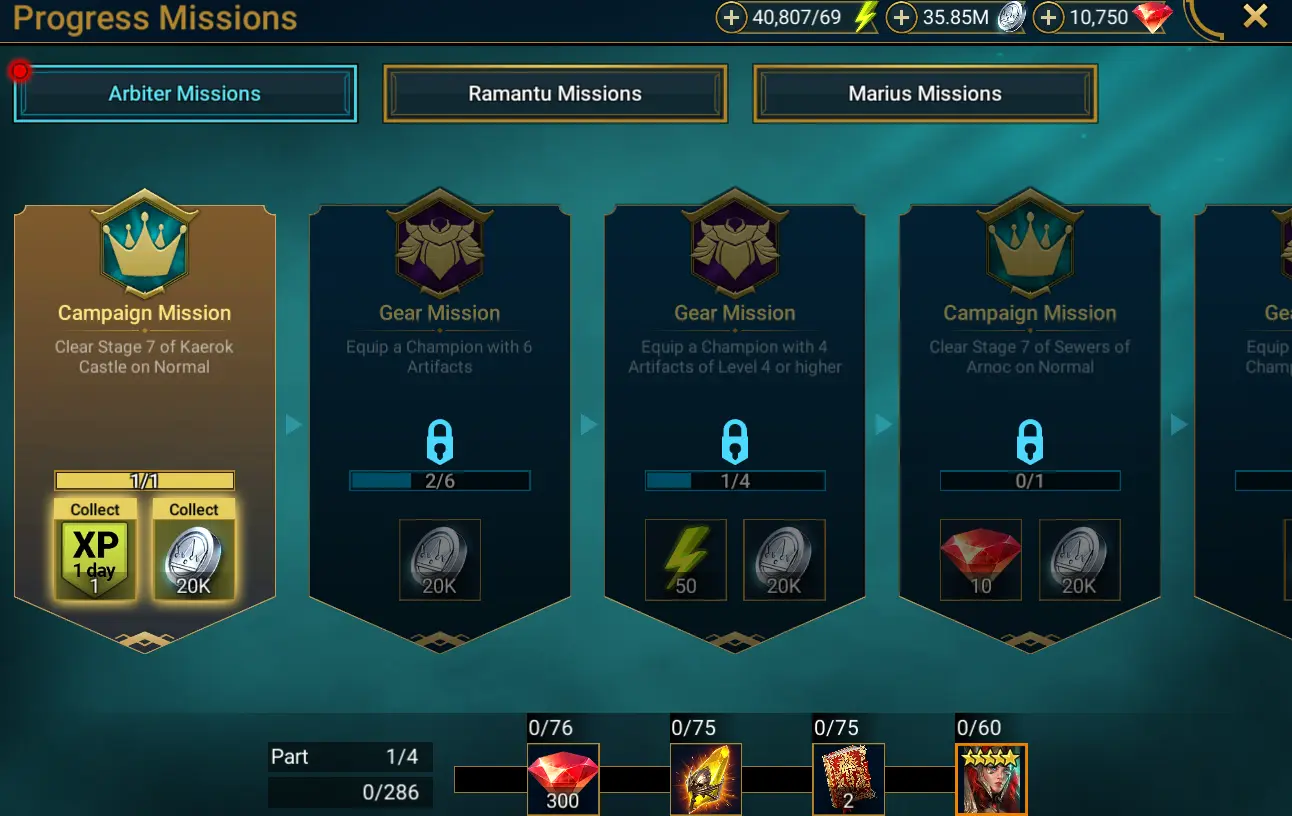Switch to Ramantu Missions tab
This screenshot has width=1292, height=816.
[555, 94]
